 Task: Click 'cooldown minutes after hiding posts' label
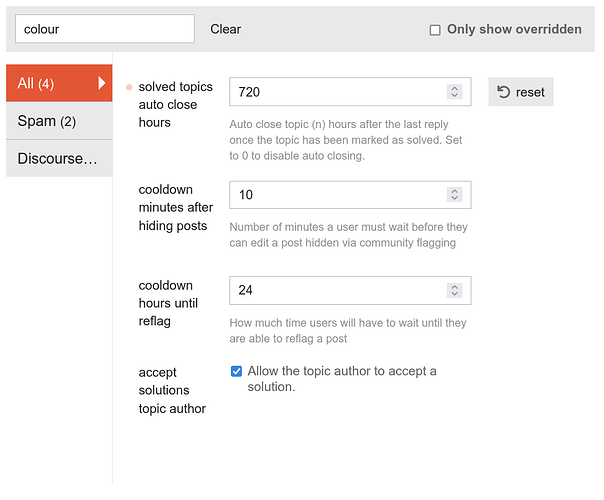click(175, 207)
